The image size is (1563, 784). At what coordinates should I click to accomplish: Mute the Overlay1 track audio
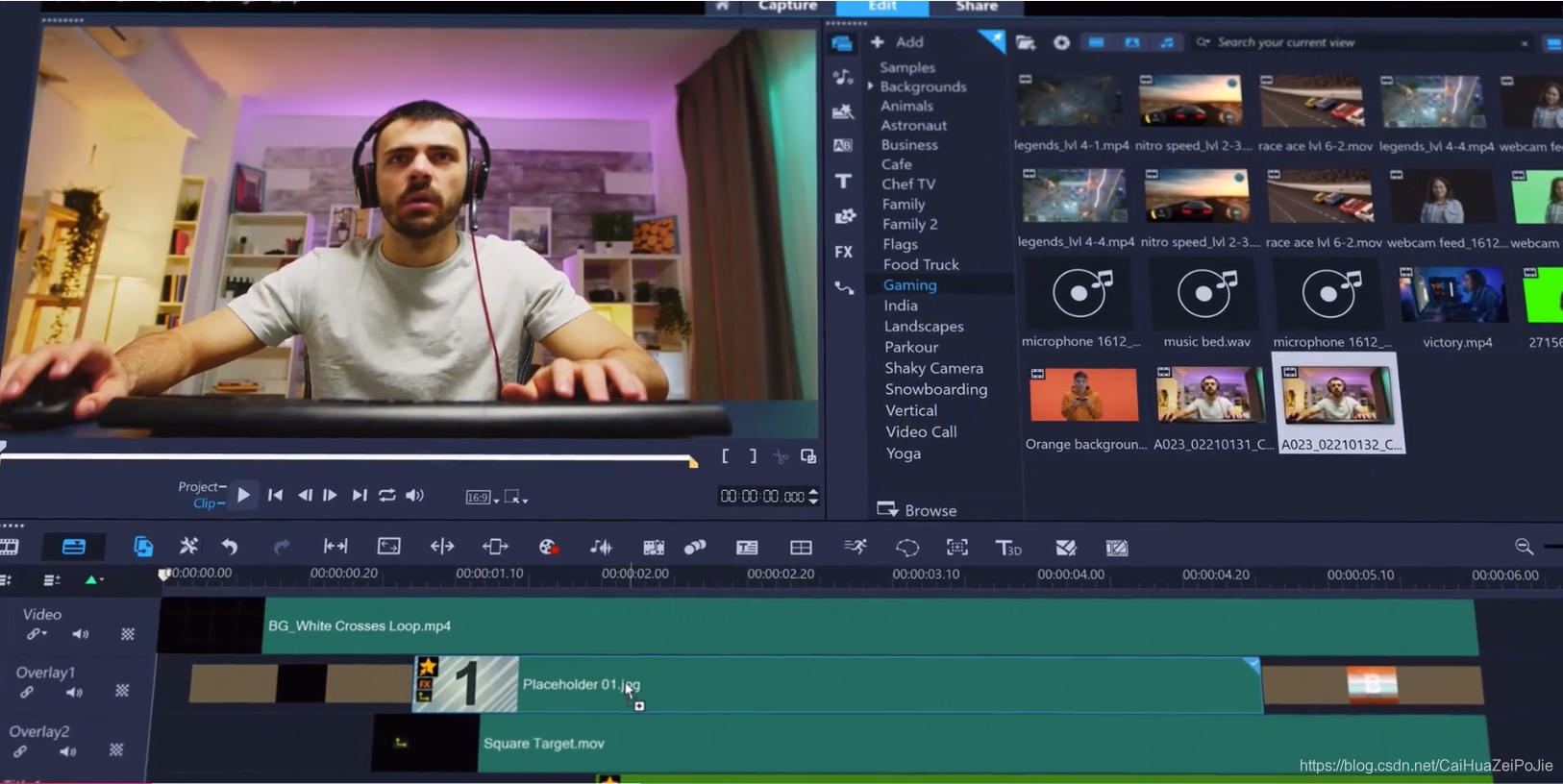74,692
